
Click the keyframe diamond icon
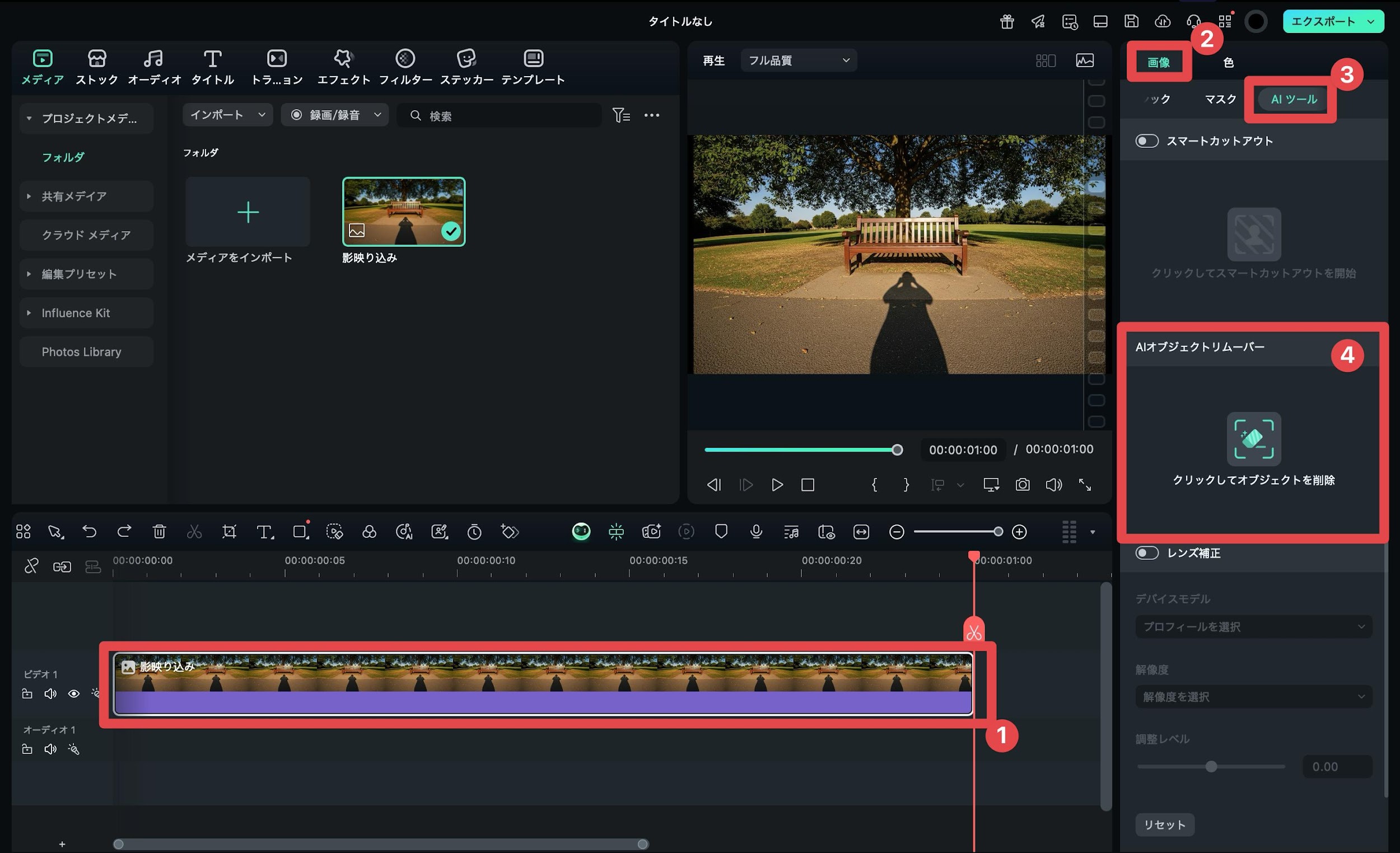pos(510,532)
